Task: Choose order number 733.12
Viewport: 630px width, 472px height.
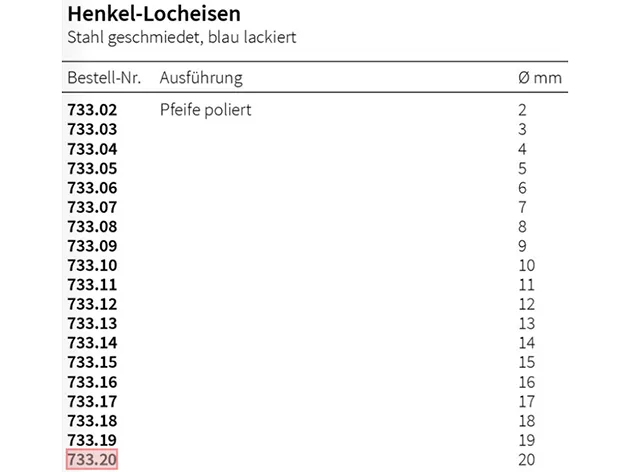Action: click(x=92, y=304)
